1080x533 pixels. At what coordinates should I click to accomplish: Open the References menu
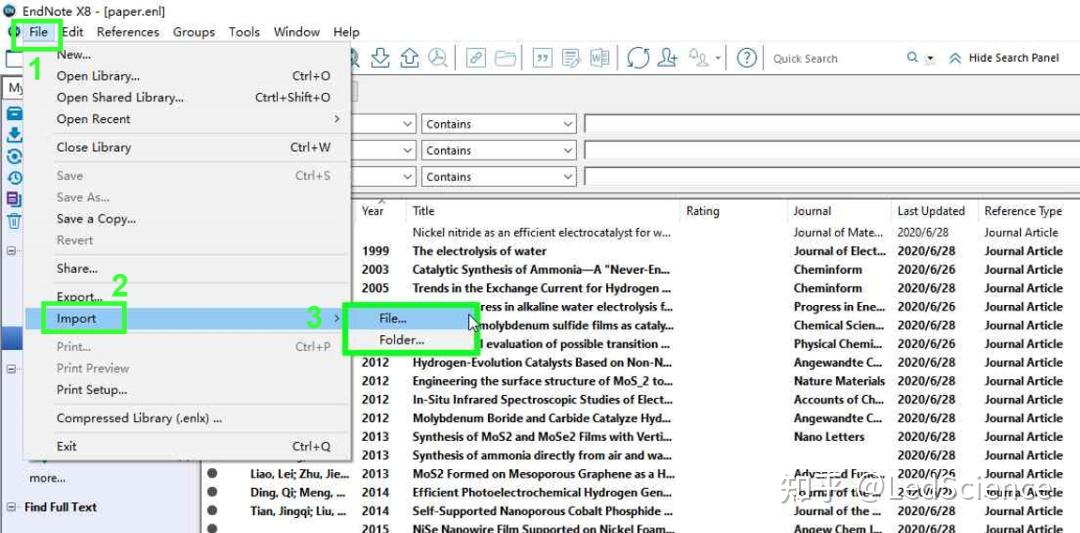[127, 32]
